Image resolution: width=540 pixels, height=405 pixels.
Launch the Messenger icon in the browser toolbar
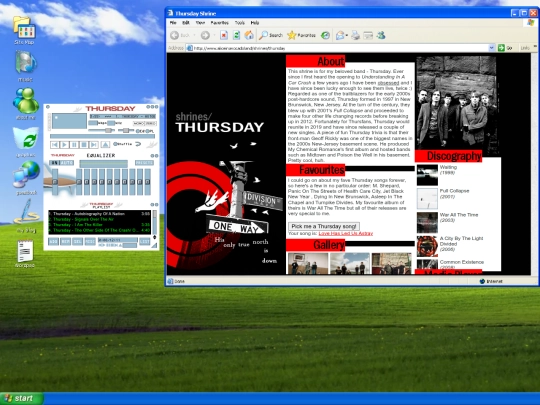coord(381,35)
